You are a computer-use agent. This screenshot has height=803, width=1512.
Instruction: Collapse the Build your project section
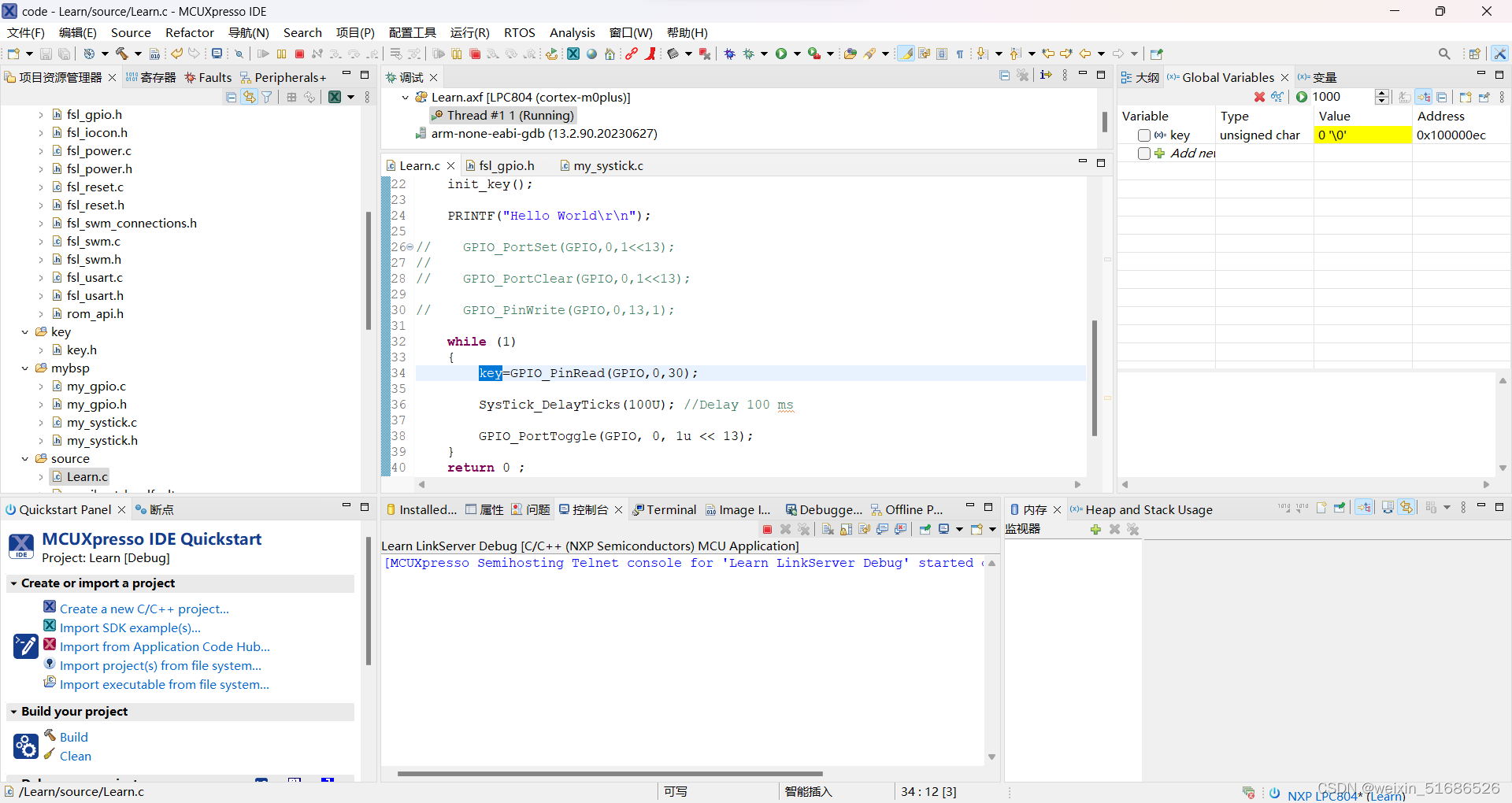(x=13, y=712)
